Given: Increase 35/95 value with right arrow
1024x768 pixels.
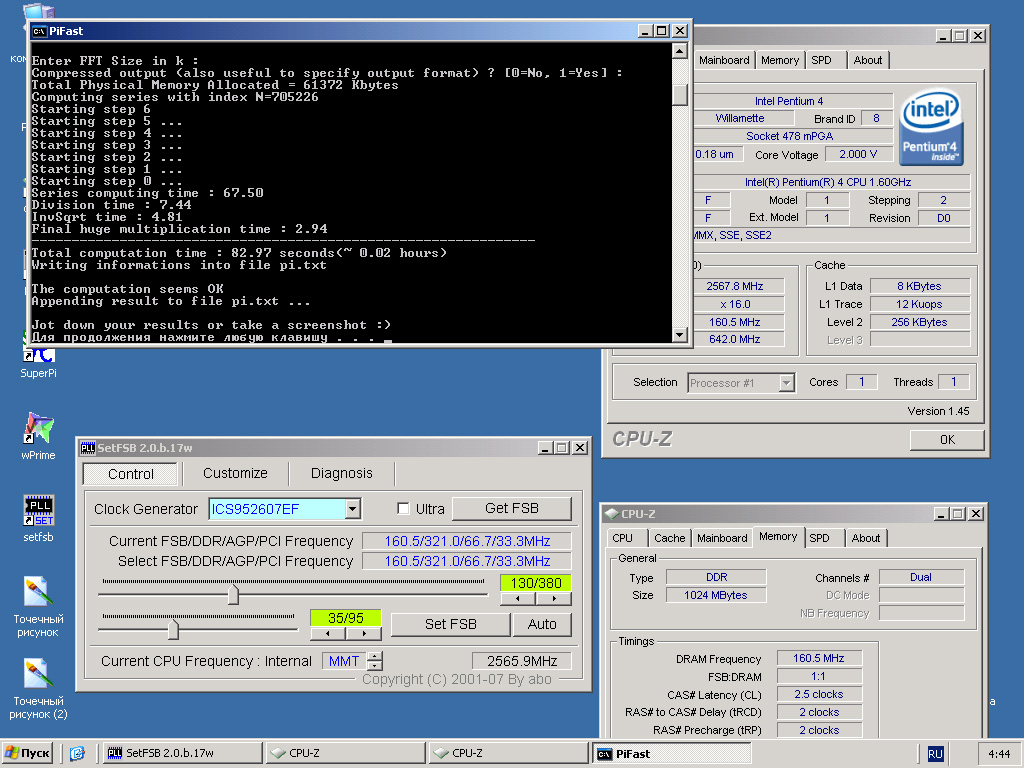Looking at the screenshot, I should pos(364,633).
